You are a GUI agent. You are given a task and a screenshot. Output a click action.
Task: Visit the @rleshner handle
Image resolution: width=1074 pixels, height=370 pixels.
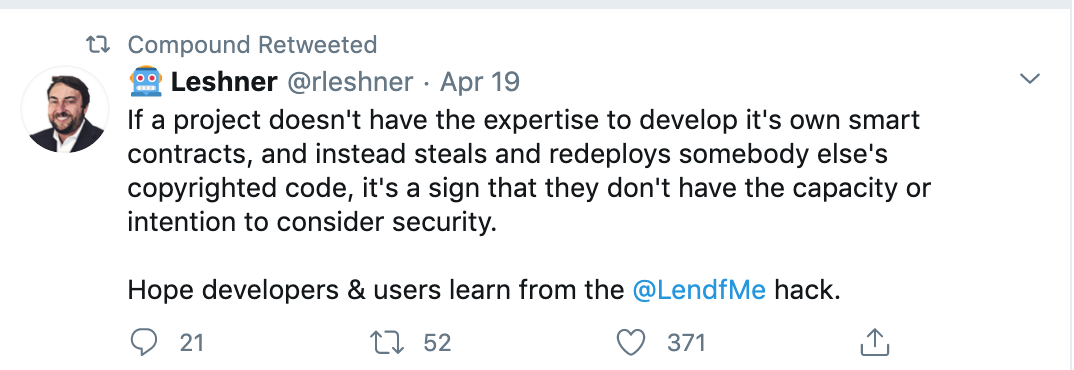pos(349,82)
